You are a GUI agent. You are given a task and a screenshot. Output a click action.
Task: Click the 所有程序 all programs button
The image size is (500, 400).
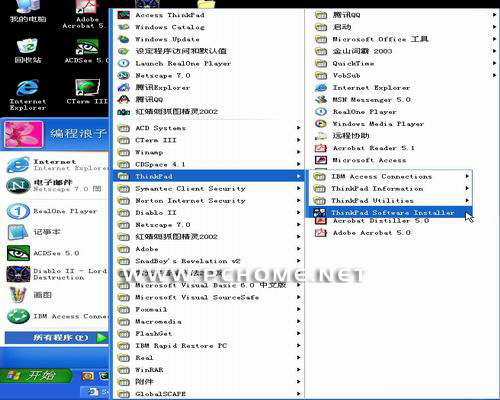pos(56,338)
